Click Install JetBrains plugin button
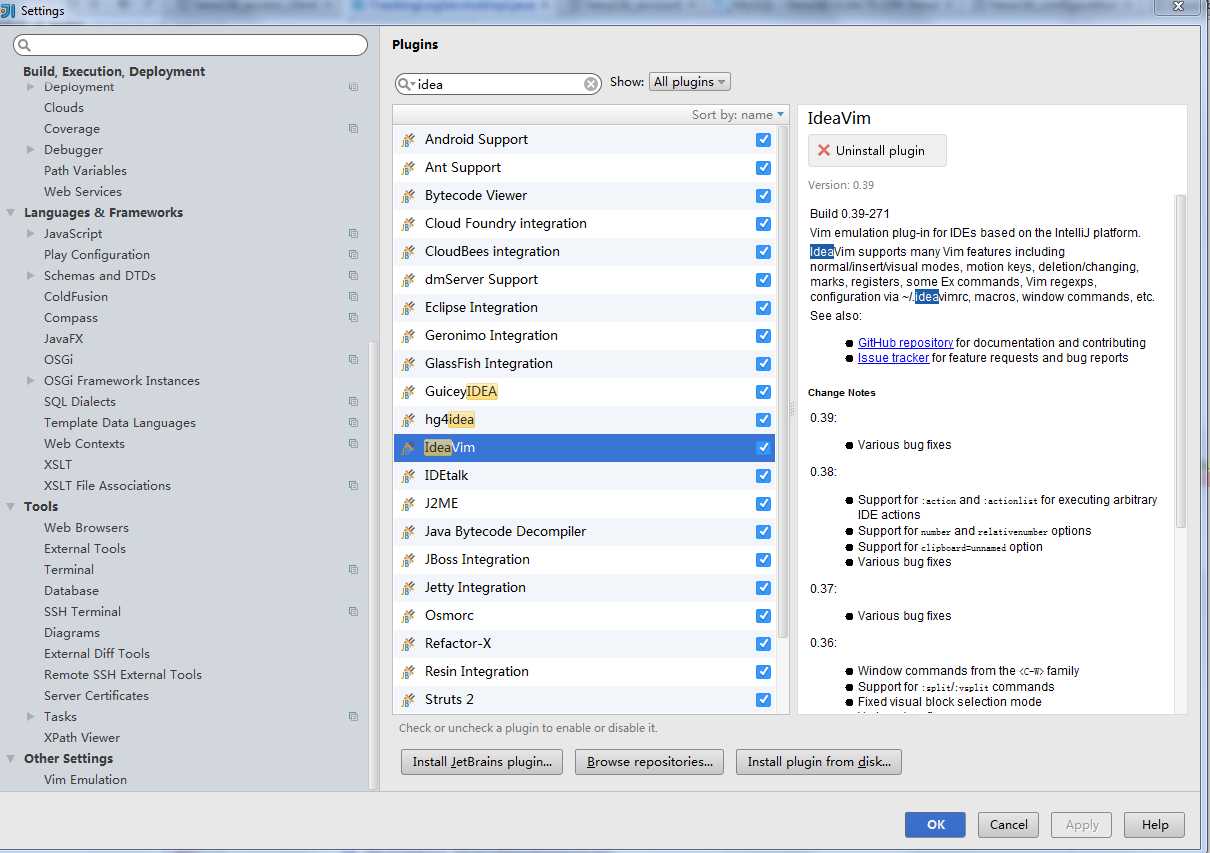This screenshot has height=853, width=1210. (x=482, y=762)
